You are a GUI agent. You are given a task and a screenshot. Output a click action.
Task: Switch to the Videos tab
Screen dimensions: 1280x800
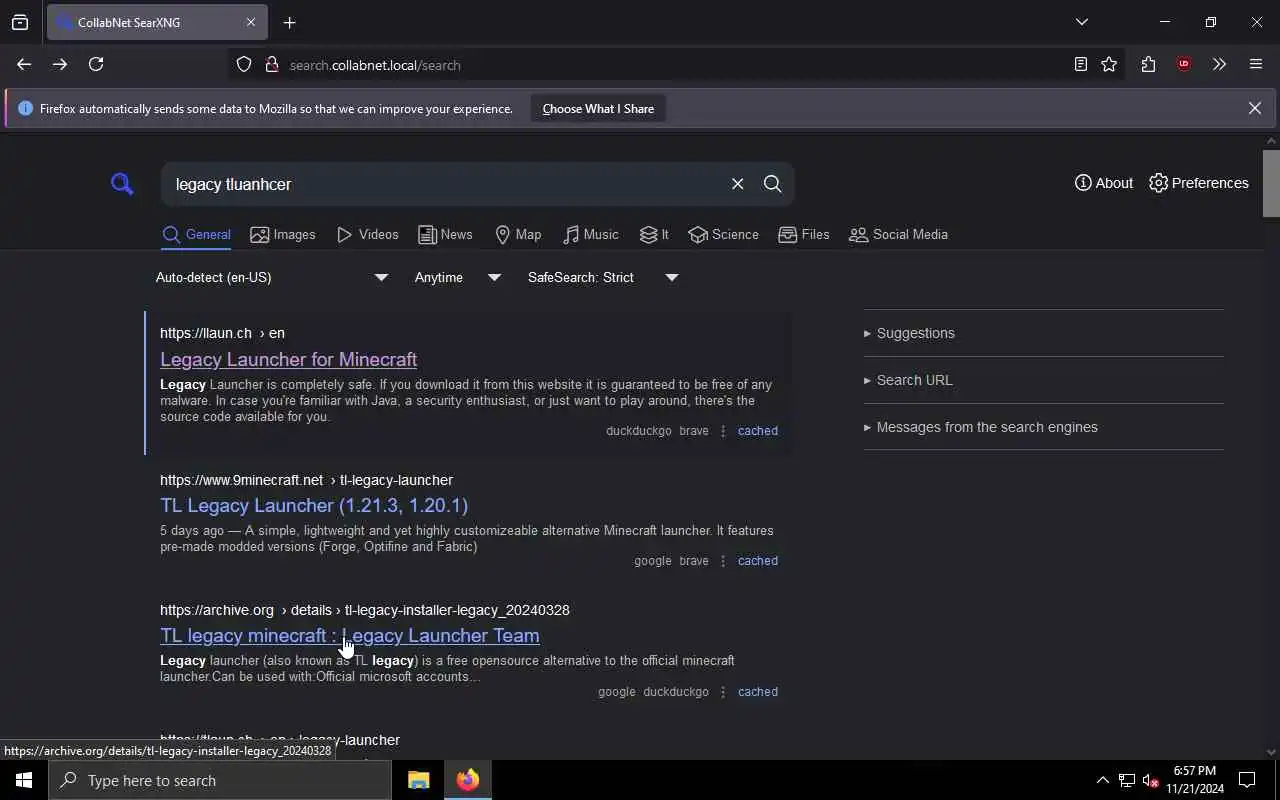point(368,234)
